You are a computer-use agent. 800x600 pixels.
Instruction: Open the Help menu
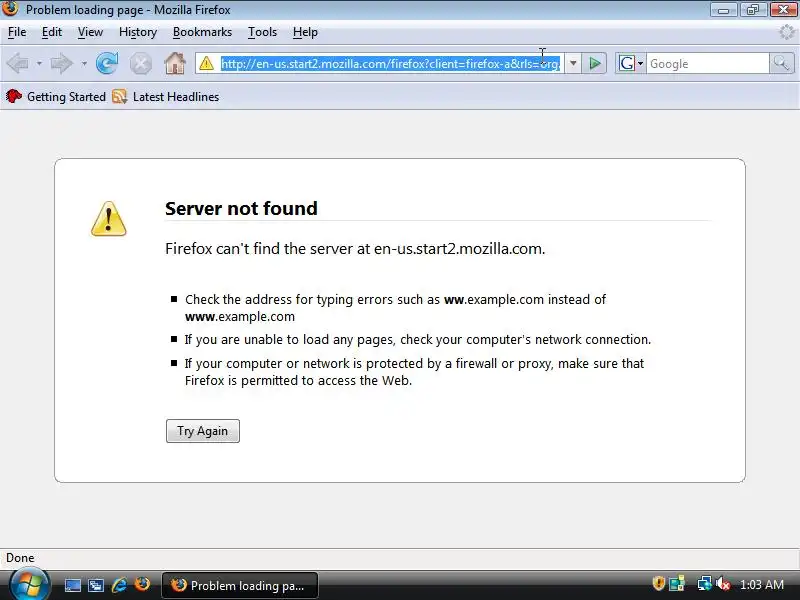tap(305, 32)
